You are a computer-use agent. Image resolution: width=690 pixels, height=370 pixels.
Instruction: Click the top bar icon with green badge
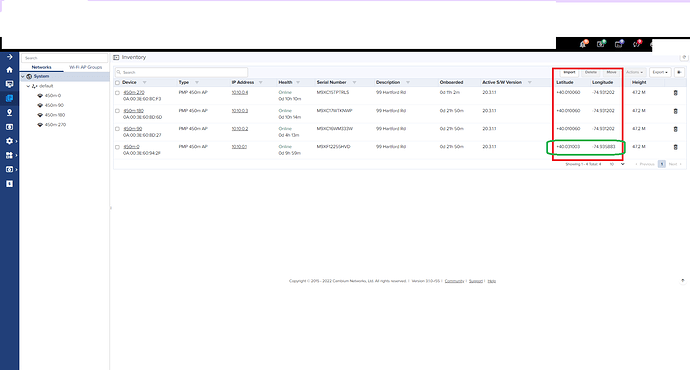click(x=601, y=44)
